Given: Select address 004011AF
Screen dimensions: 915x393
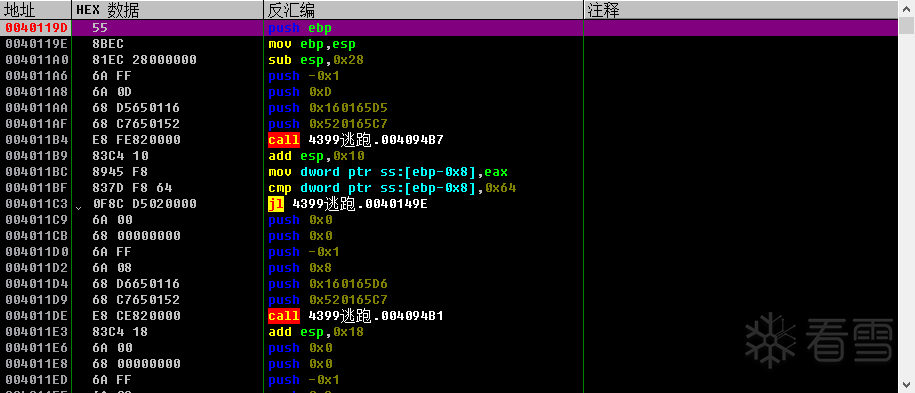Looking at the screenshot, I should tap(36, 124).
